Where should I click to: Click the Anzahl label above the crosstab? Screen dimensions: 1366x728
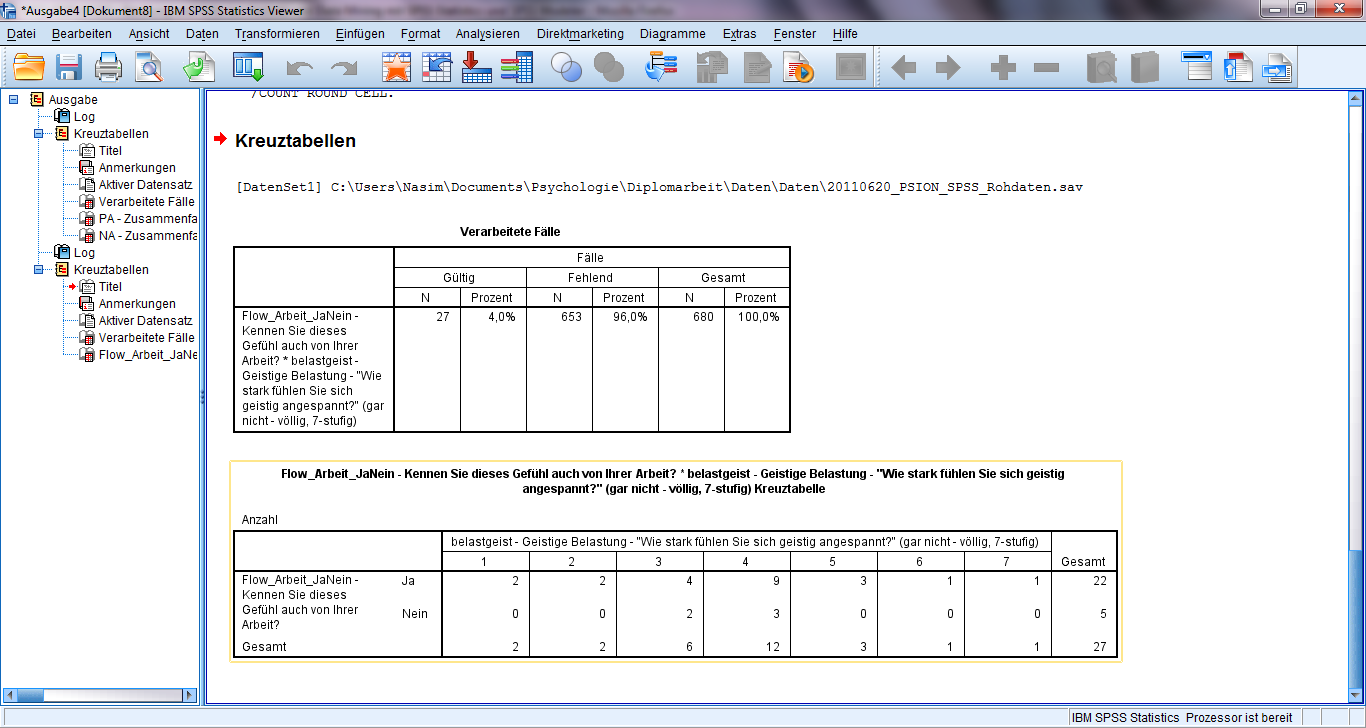260,520
